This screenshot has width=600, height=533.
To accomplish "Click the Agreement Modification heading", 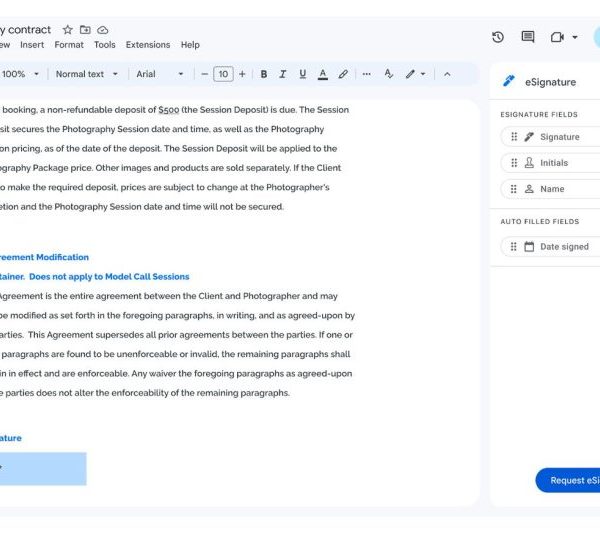I will click(44, 257).
